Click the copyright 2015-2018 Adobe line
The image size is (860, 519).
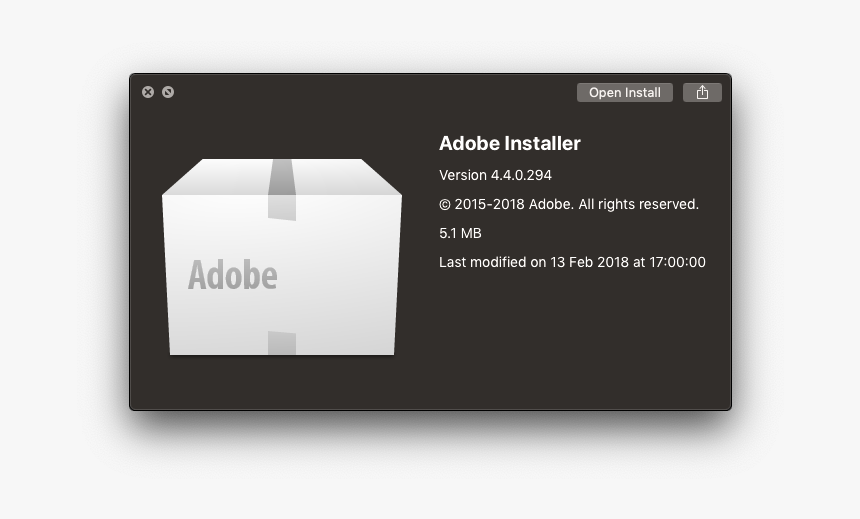(x=569, y=204)
